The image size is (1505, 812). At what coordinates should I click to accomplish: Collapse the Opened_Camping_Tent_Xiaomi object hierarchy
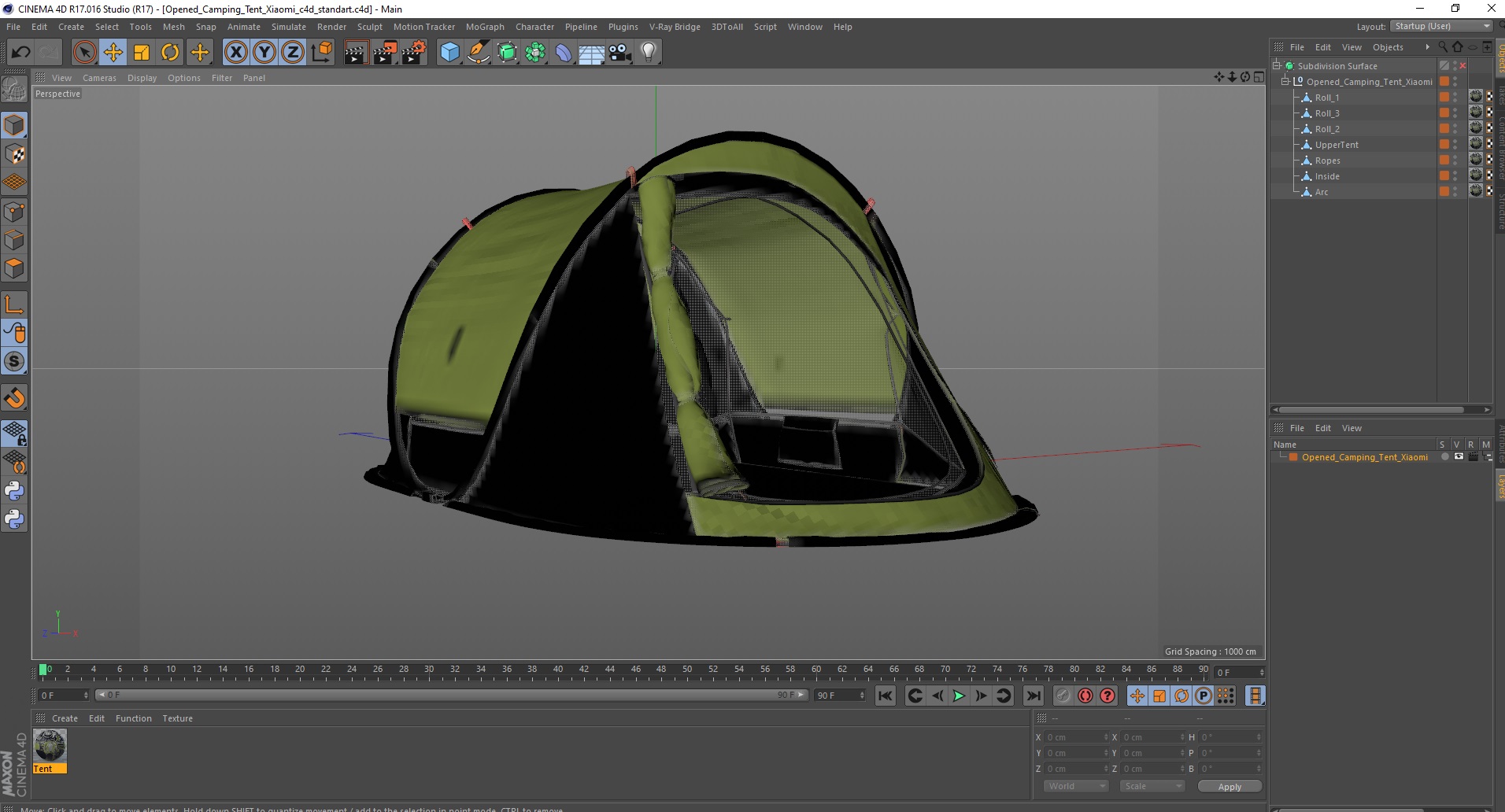(1285, 81)
